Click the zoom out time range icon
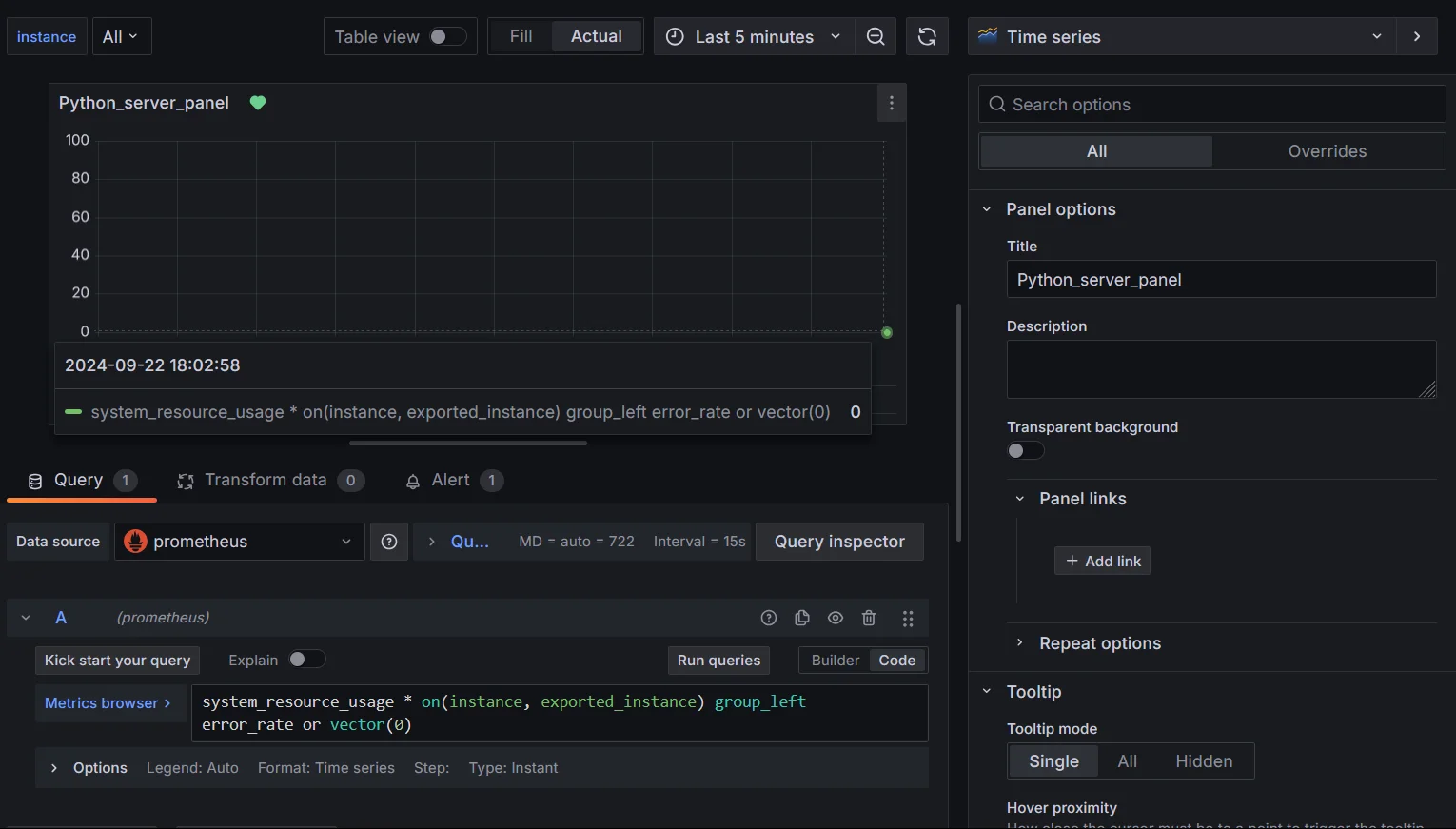The image size is (1456, 829). click(x=875, y=36)
